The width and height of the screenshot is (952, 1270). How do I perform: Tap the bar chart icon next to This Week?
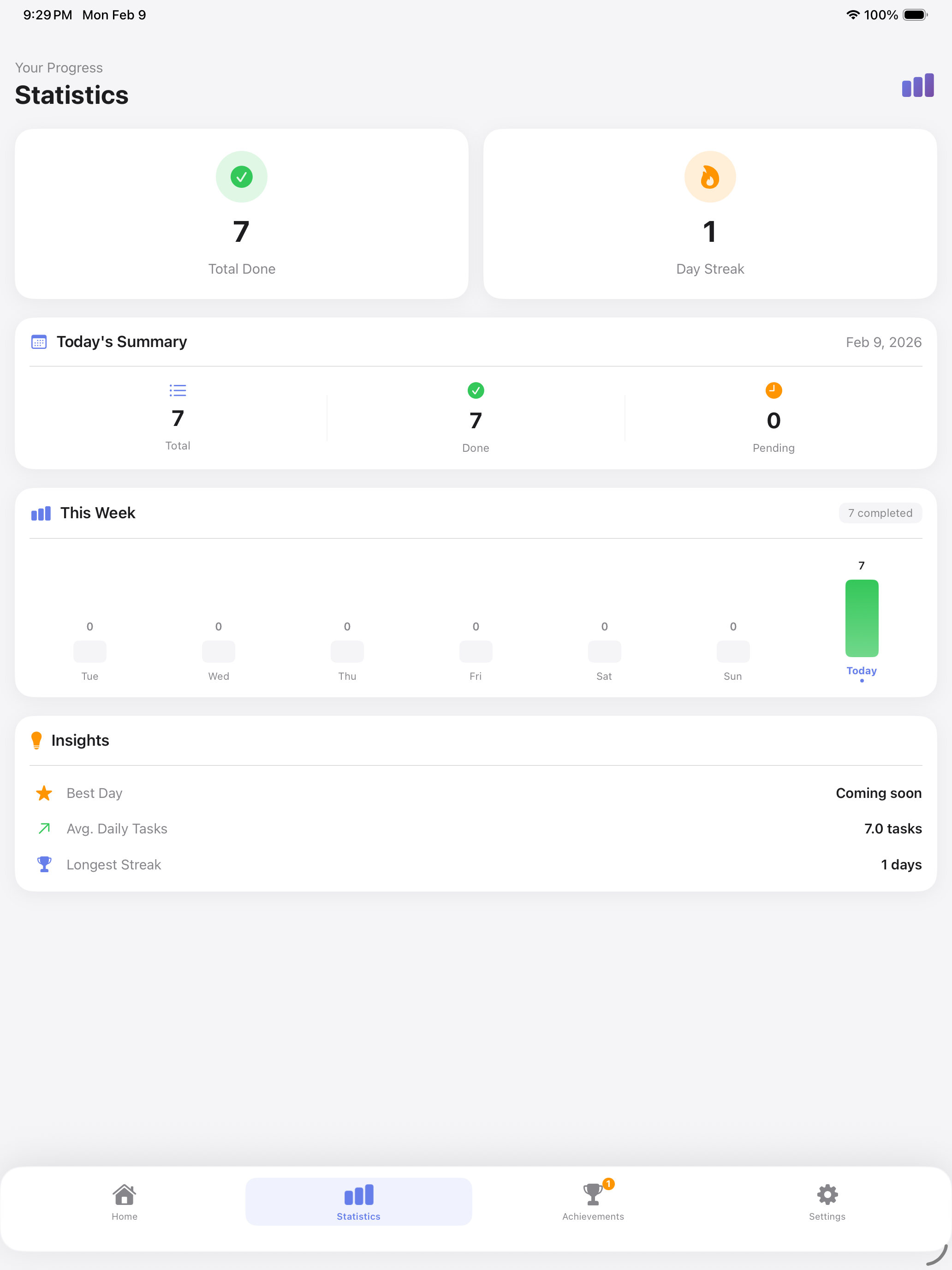point(41,513)
